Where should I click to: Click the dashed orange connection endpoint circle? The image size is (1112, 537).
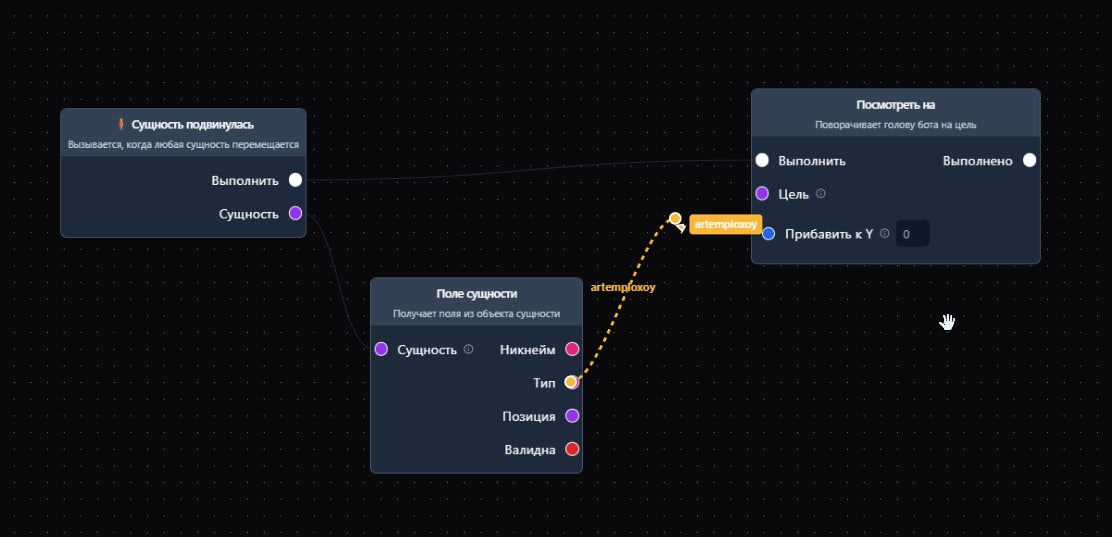tap(675, 218)
